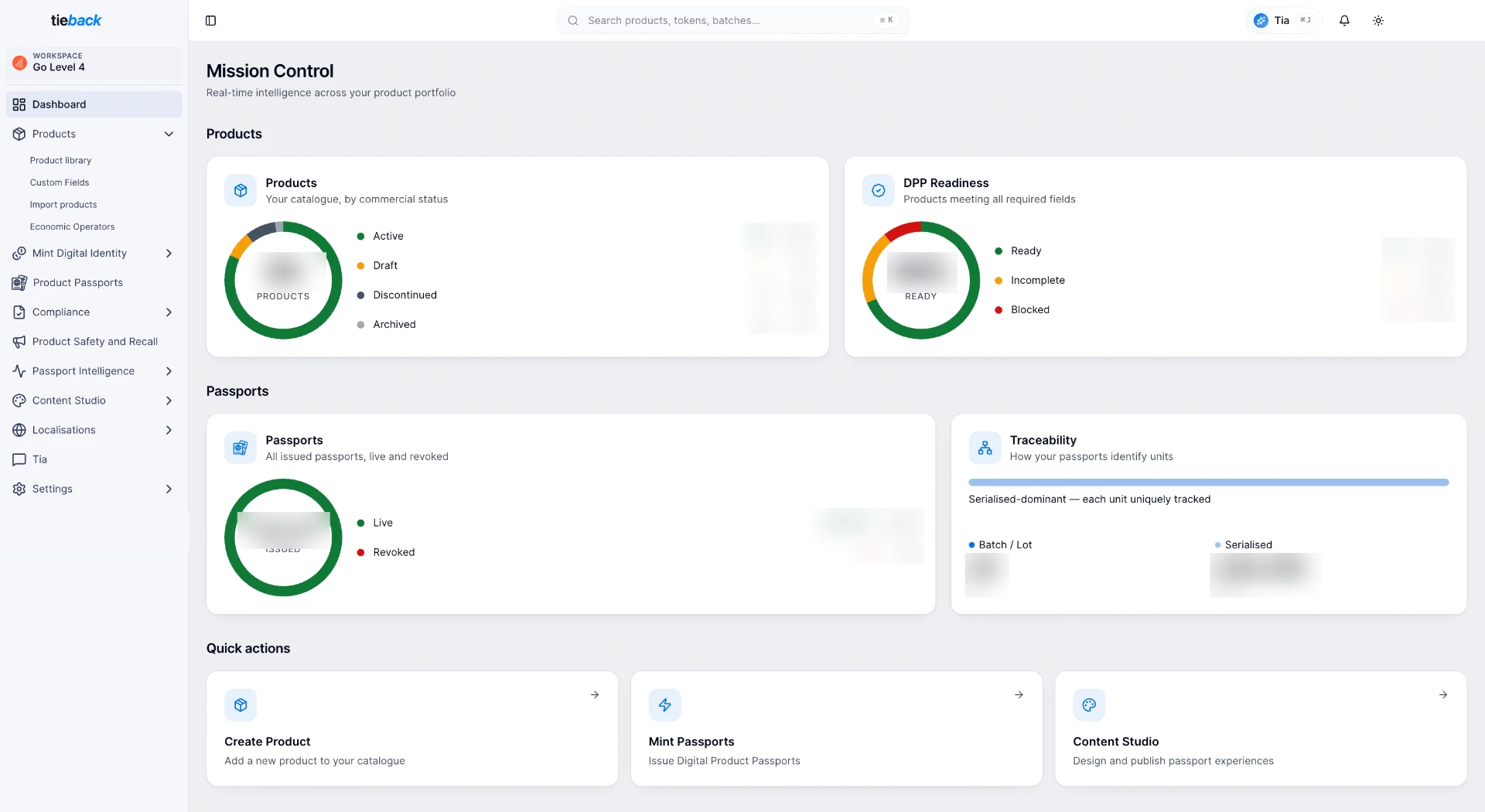Switch theme with the sun icon

pos(1378,21)
